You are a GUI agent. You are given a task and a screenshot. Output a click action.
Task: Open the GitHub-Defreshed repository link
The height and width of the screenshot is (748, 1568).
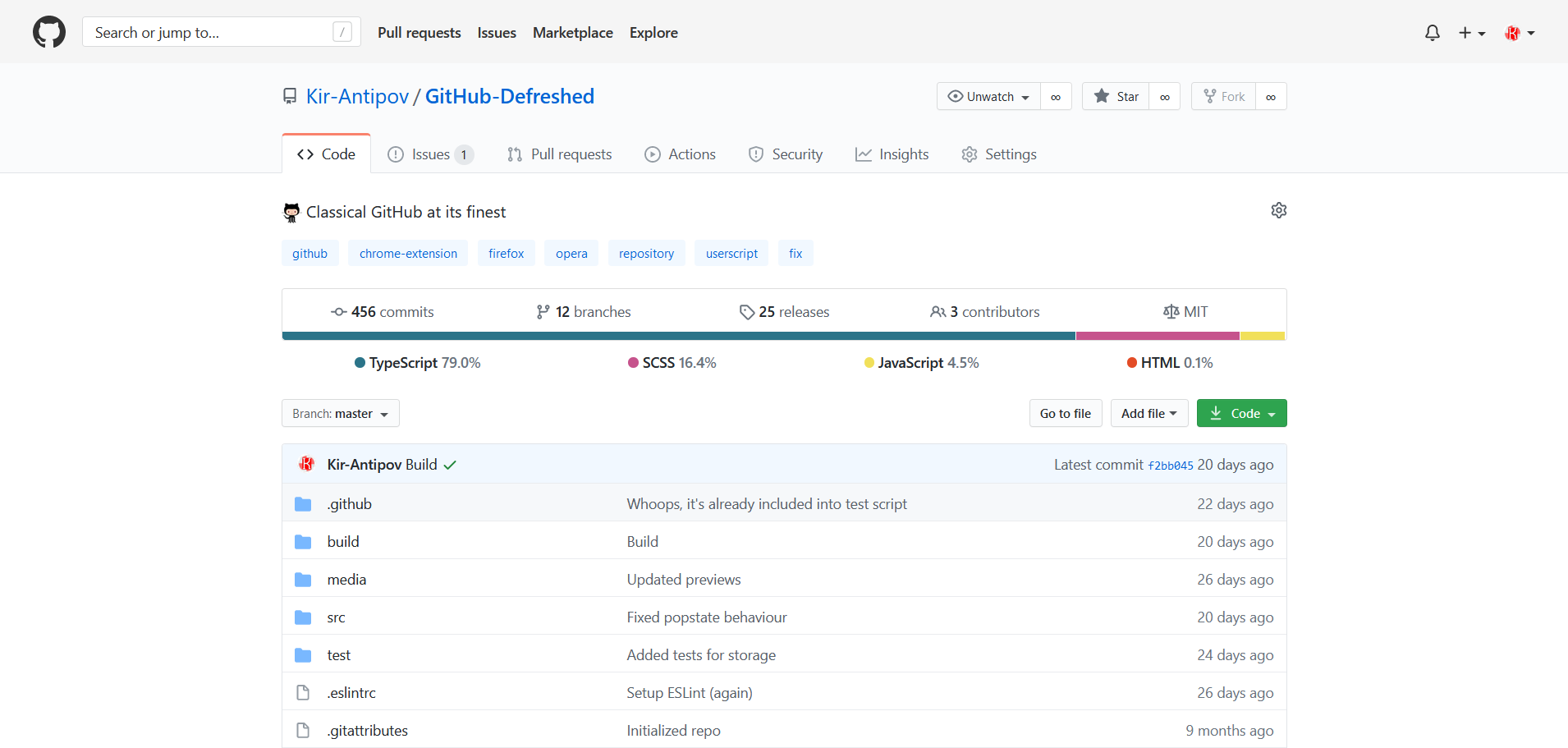tap(510, 96)
